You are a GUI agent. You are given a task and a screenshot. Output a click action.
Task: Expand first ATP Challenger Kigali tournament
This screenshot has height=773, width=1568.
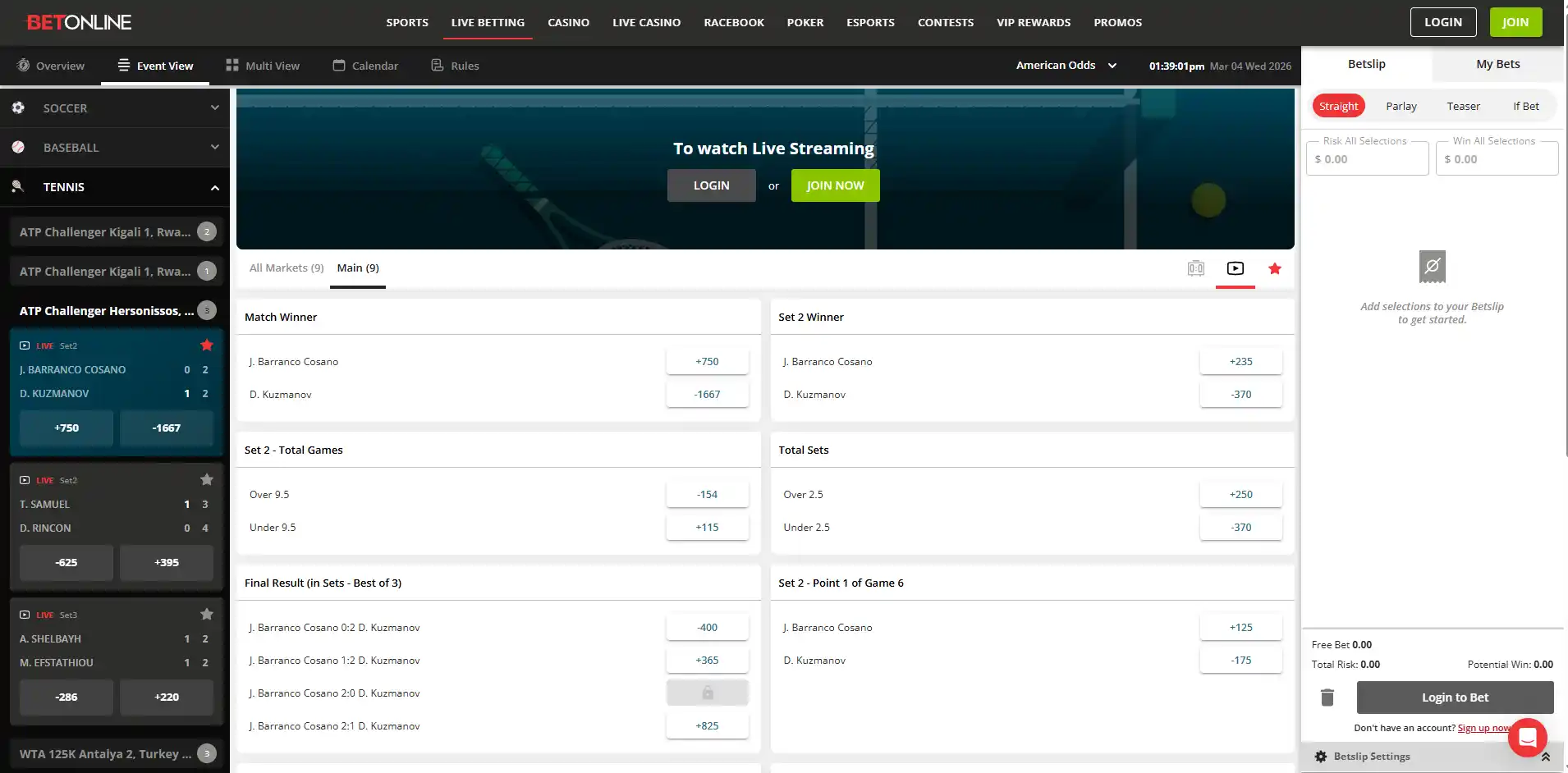click(117, 232)
